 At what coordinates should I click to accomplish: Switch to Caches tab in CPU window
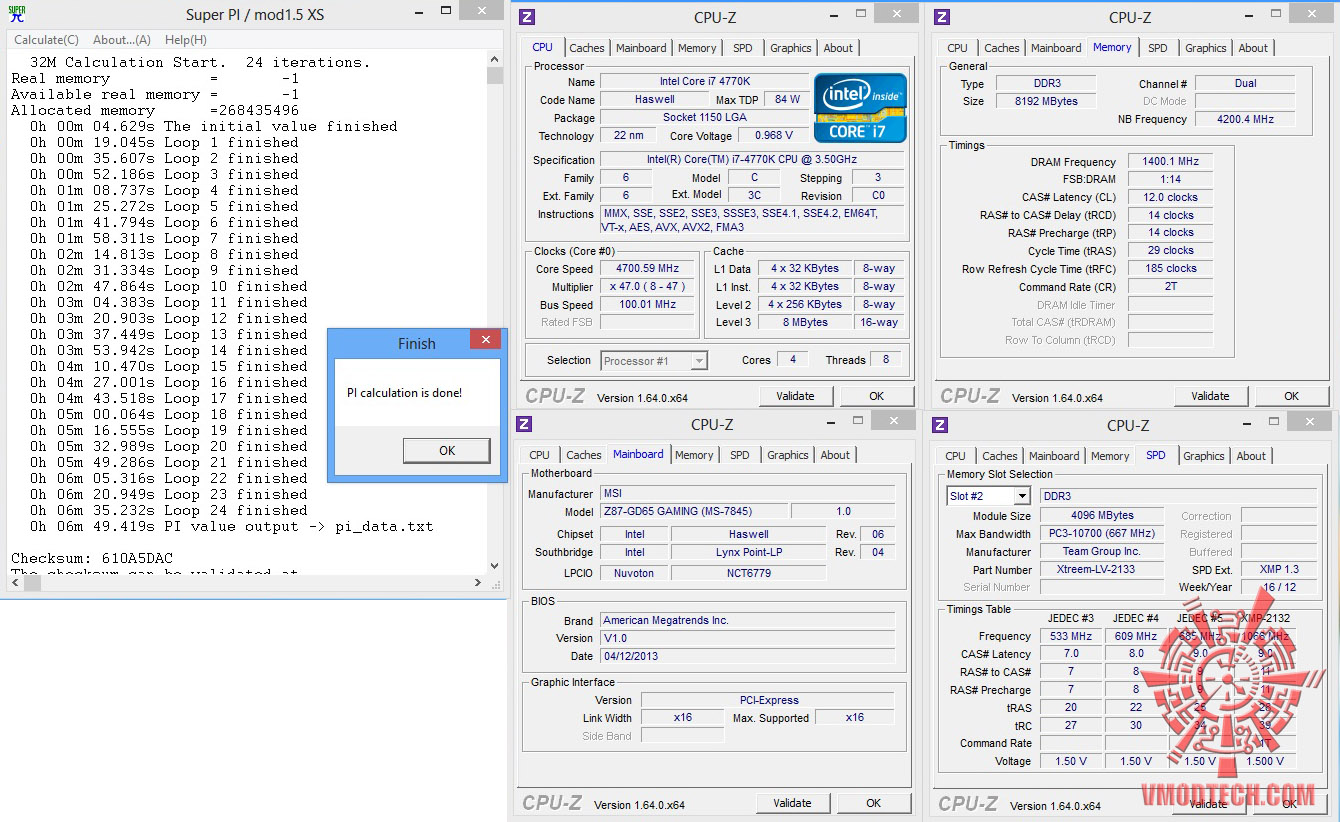(587, 48)
